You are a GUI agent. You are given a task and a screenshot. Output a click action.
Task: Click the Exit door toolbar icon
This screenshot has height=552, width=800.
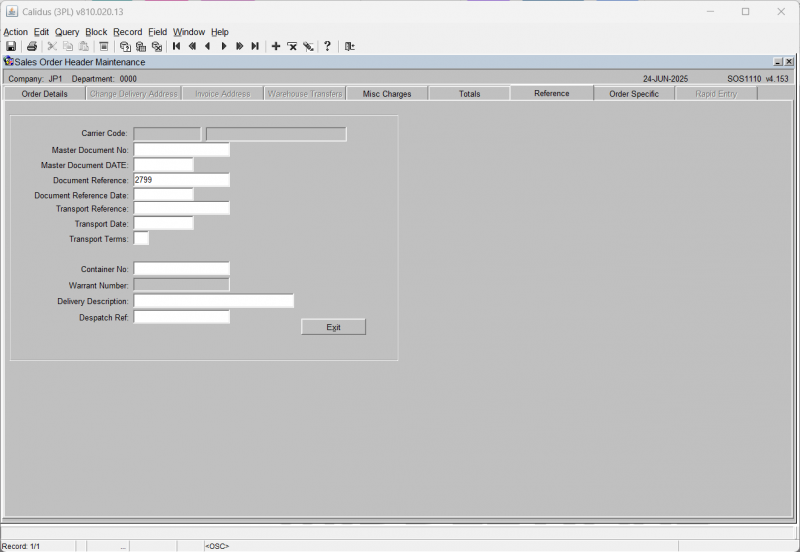click(349, 46)
